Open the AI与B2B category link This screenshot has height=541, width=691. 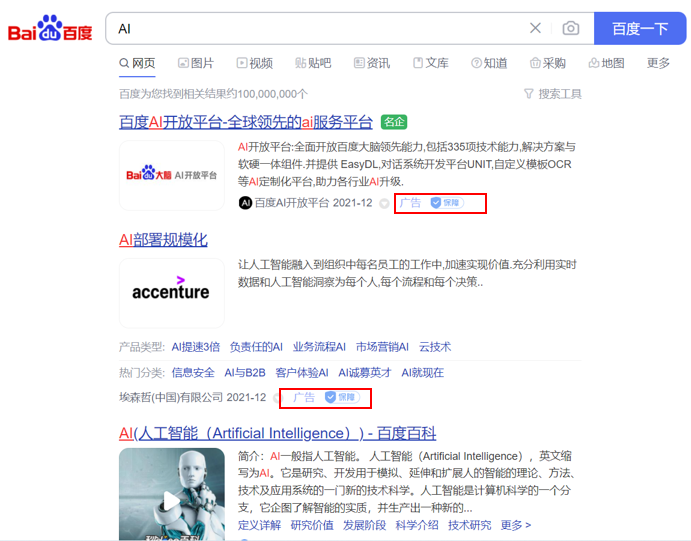[x=245, y=373]
